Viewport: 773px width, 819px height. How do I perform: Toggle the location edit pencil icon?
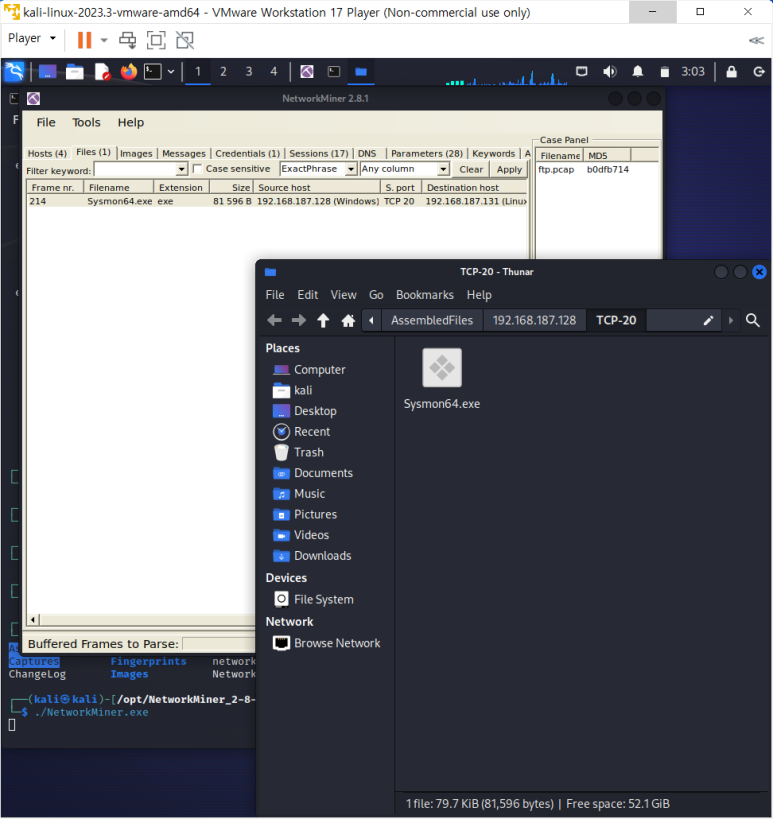[708, 320]
